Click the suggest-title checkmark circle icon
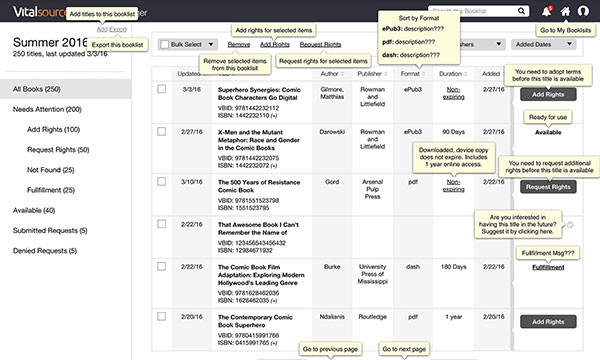The height and width of the screenshot is (360, 600). [x=570, y=225]
